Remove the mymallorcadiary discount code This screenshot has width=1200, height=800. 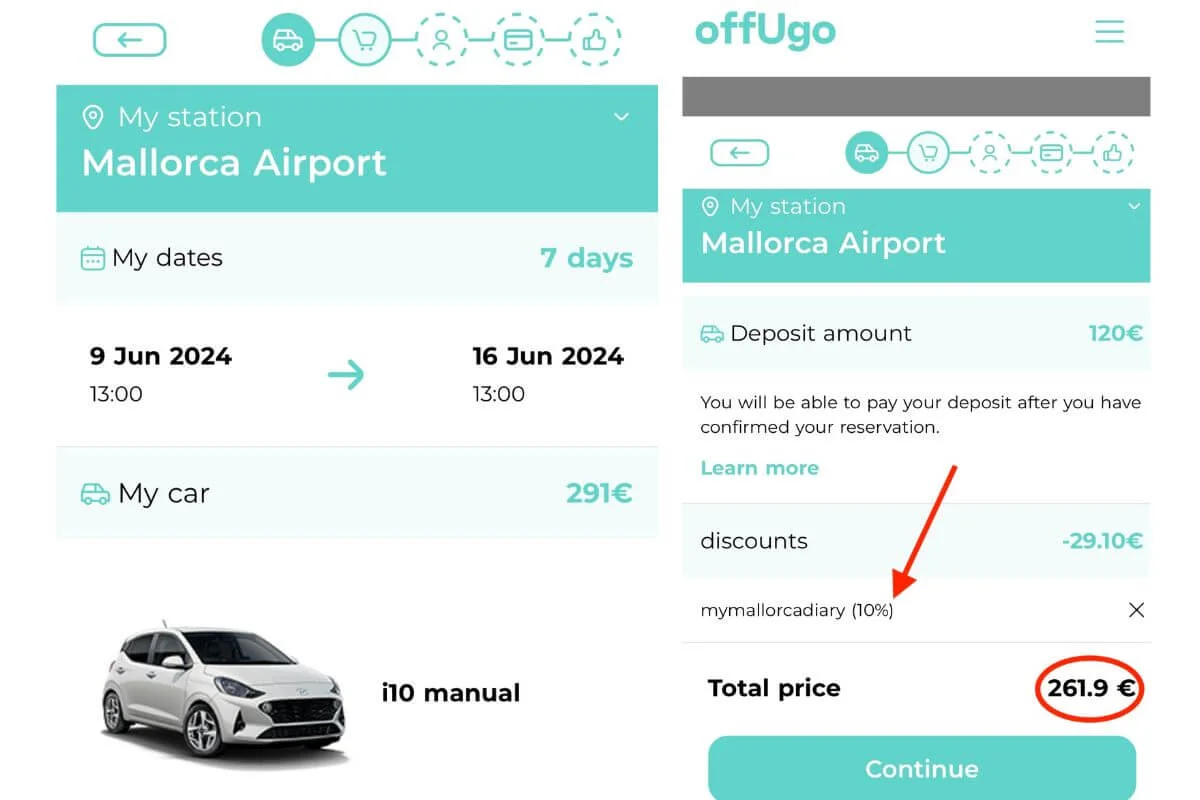tap(1136, 610)
